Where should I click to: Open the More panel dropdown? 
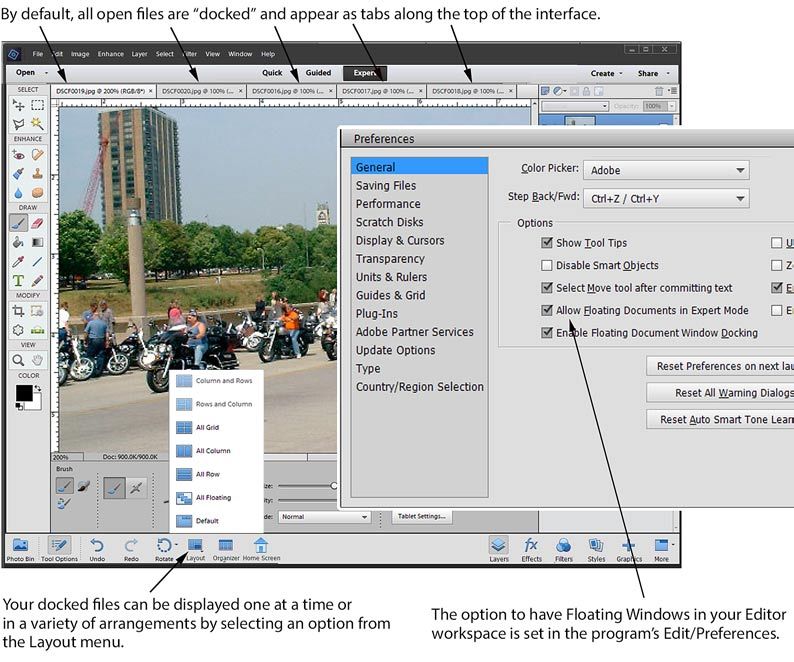(x=673, y=544)
